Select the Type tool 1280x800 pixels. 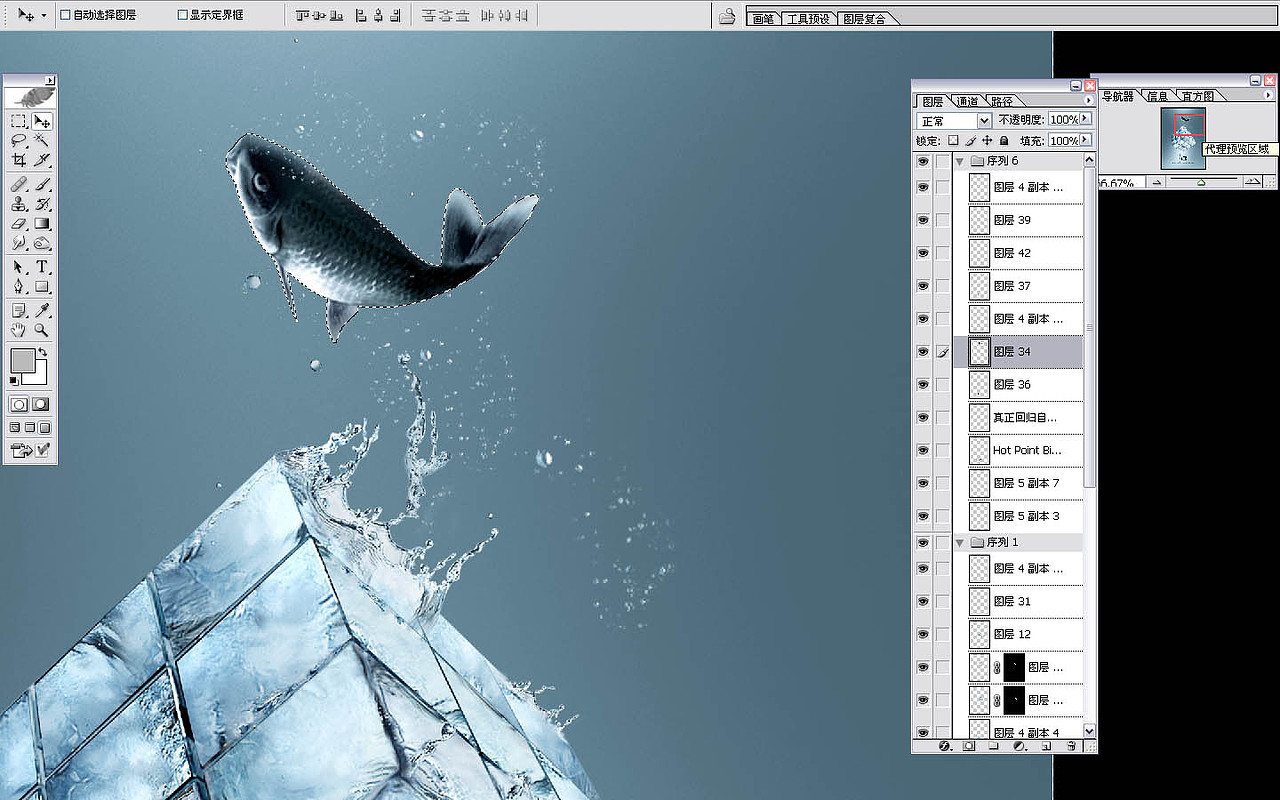(42, 267)
